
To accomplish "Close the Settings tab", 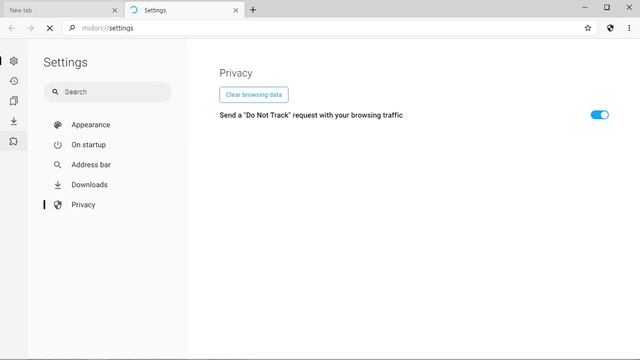I will point(236,10).
